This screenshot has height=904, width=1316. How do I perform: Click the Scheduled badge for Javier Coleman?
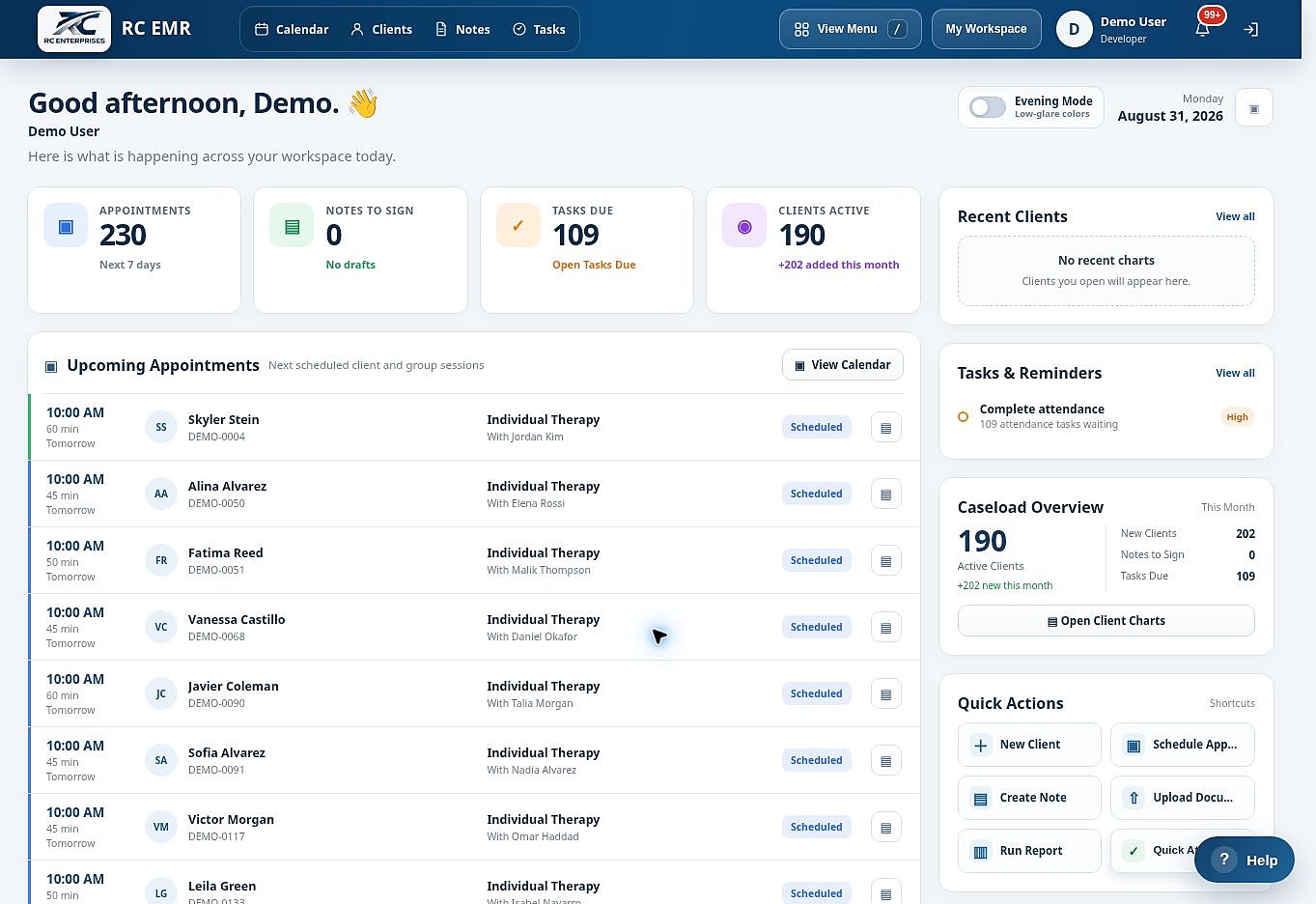pyautogui.click(x=817, y=693)
